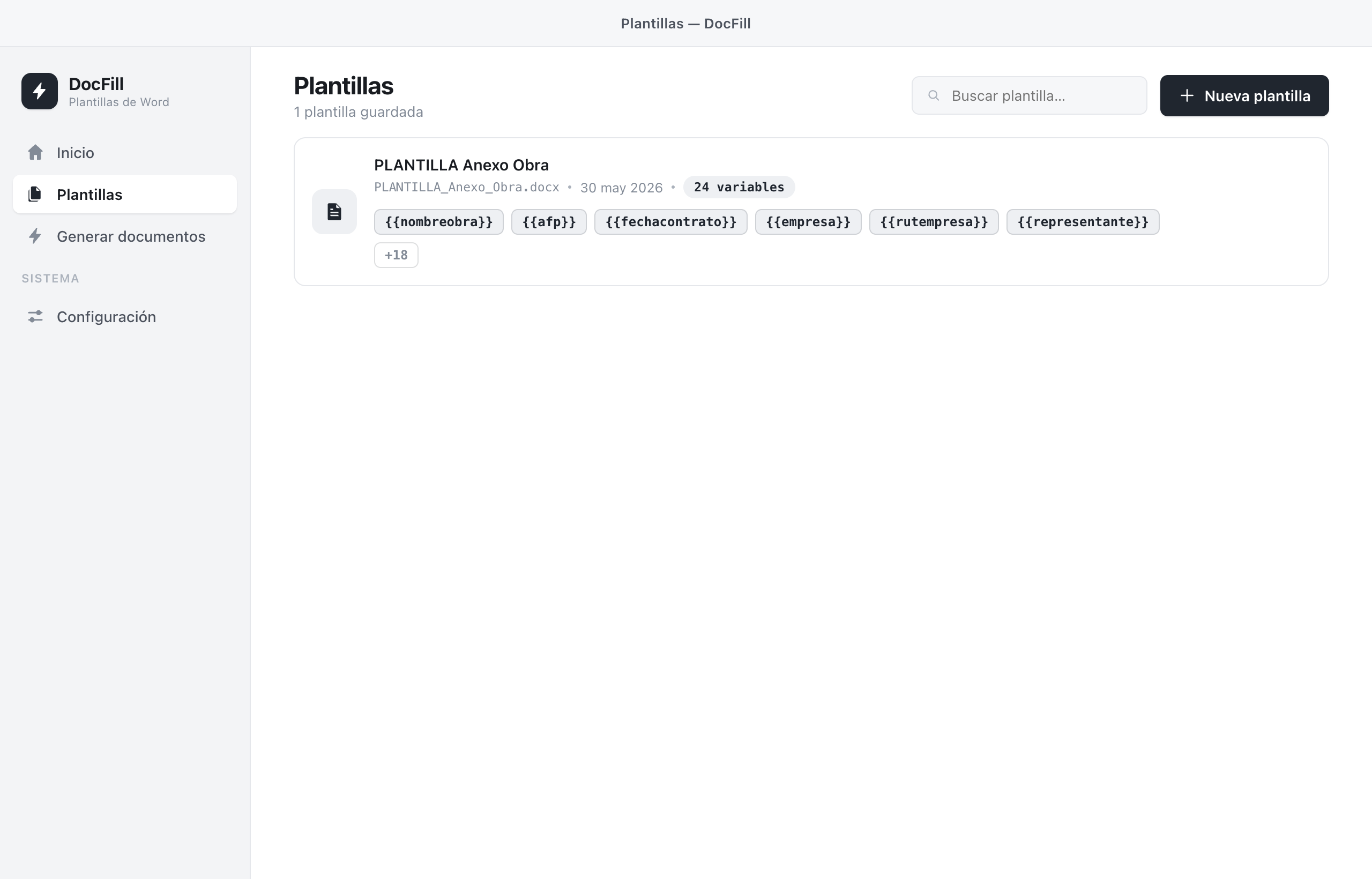Select the {{representante}} variable chip
The height and width of the screenshot is (879, 1372).
pyautogui.click(x=1083, y=222)
